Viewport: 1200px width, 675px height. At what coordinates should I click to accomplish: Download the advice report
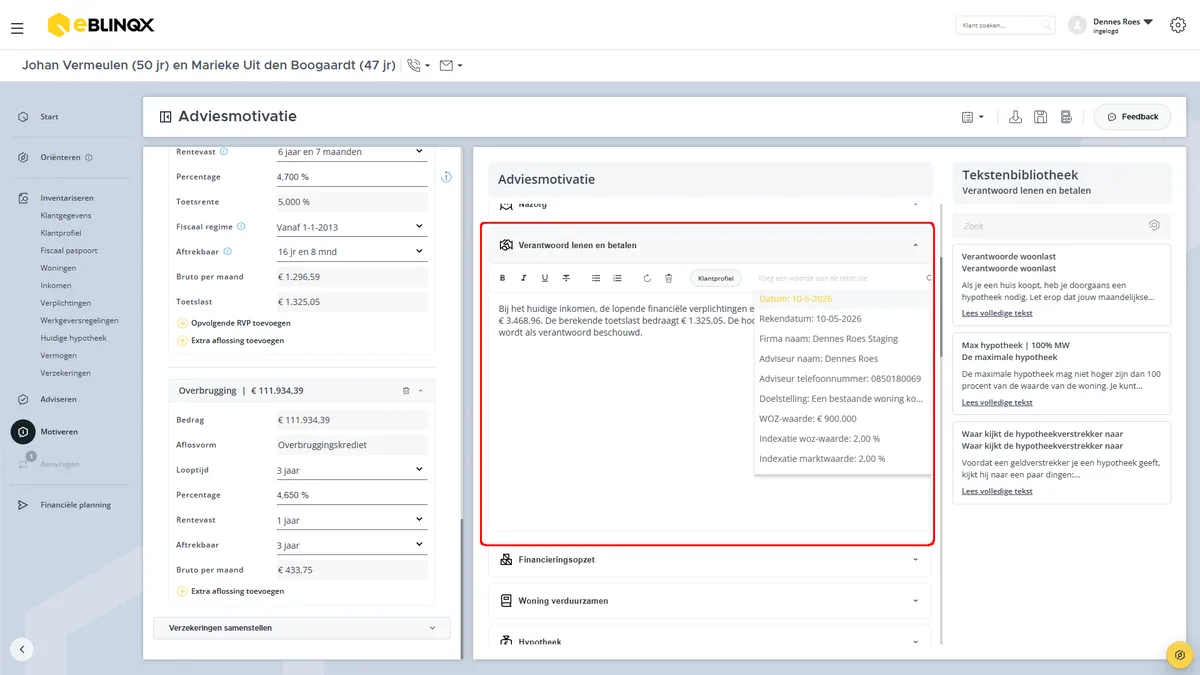[x=1015, y=117]
